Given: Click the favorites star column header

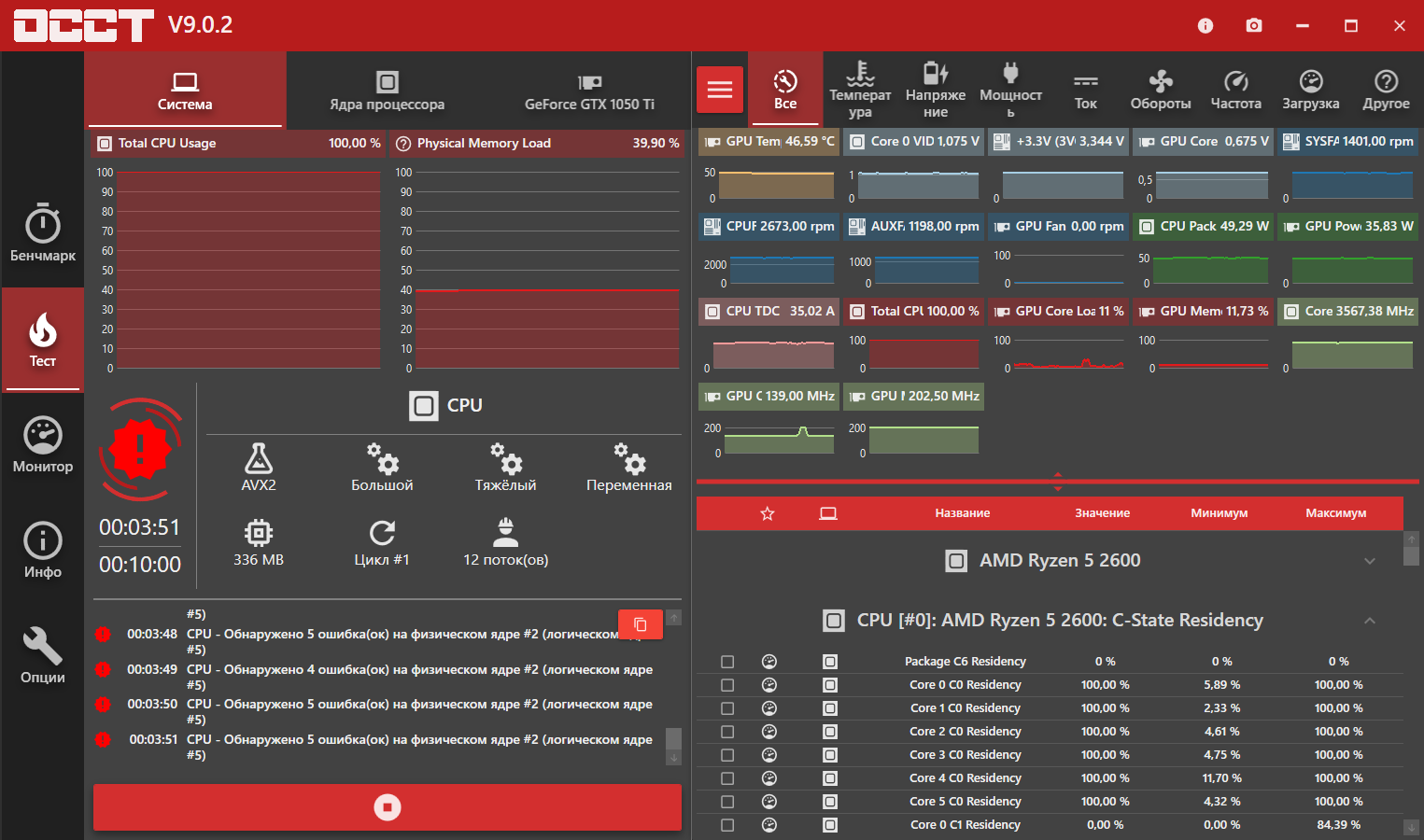Looking at the screenshot, I should [768, 513].
